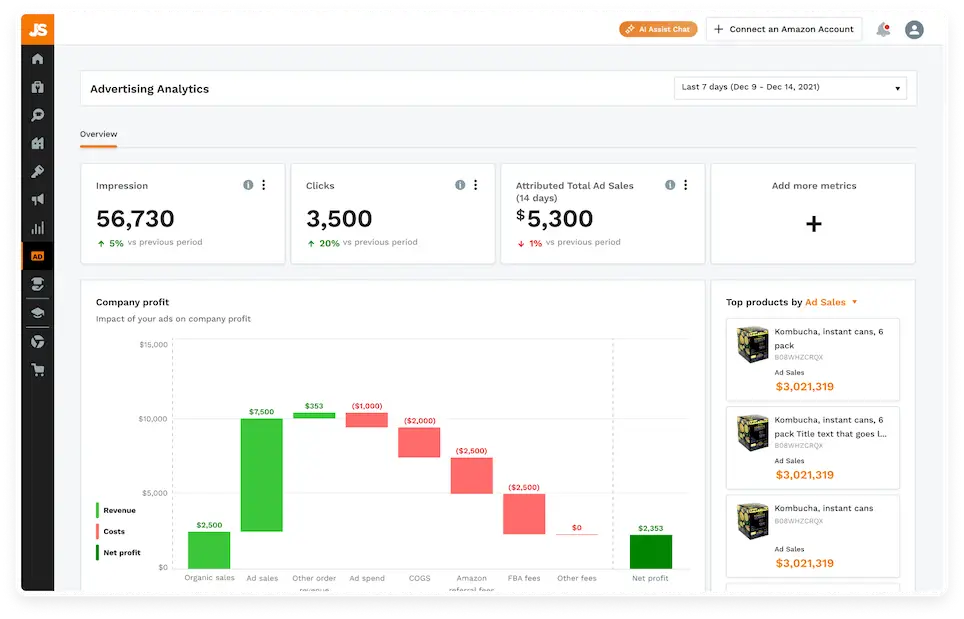Click the shopping cart icon in the sidebar
The width and height of the screenshot is (964, 619).
point(37,369)
